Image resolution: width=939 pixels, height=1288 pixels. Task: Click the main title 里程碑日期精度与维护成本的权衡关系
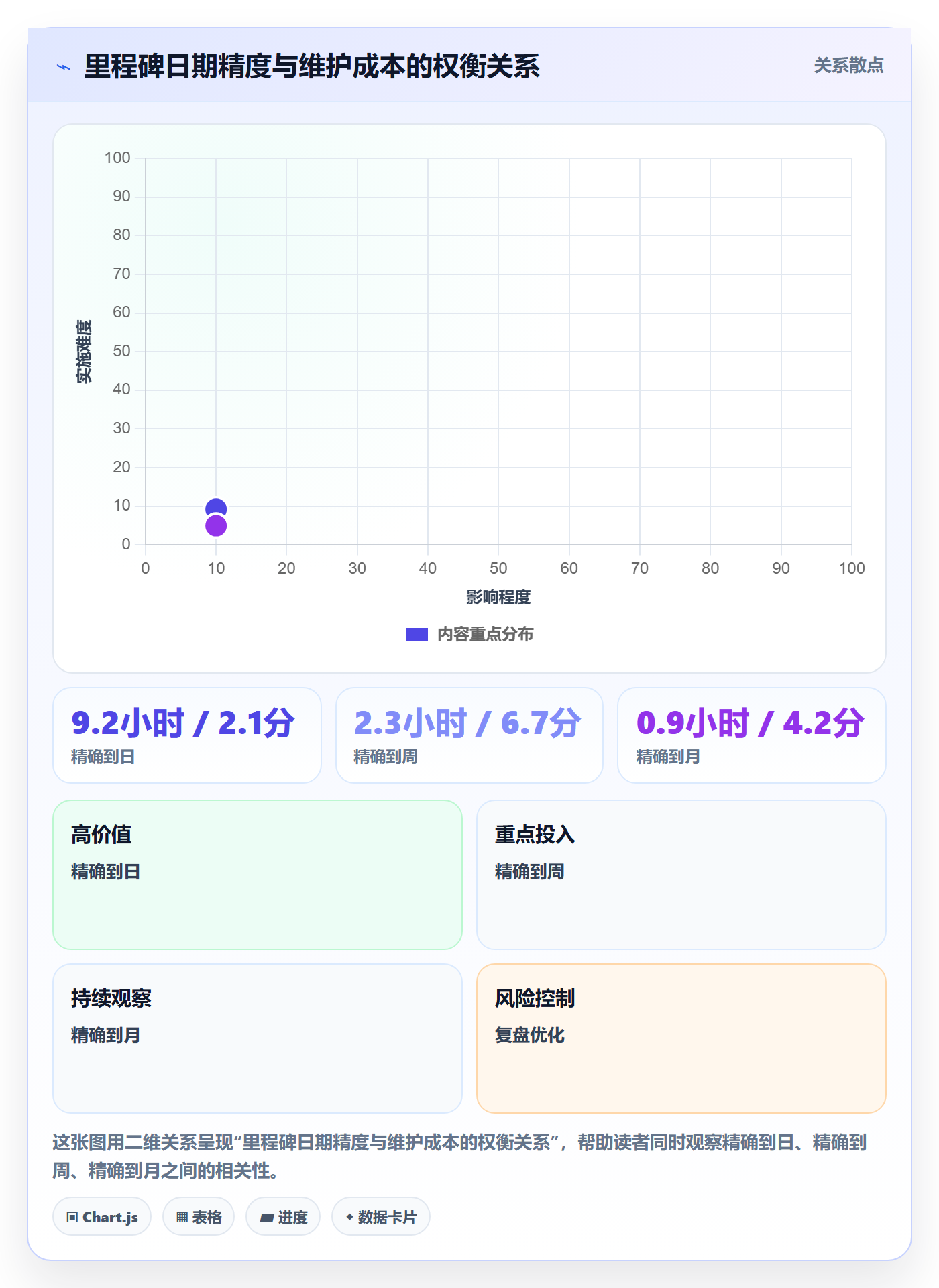coord(312,66)
